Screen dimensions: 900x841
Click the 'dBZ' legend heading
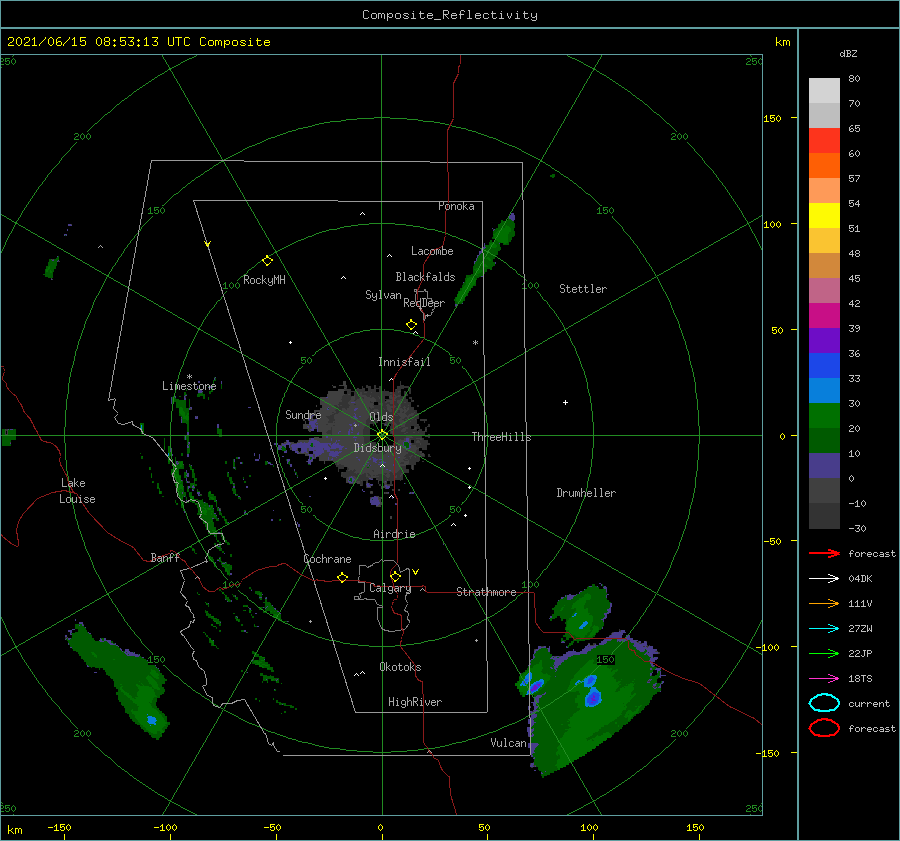[848, 54]
